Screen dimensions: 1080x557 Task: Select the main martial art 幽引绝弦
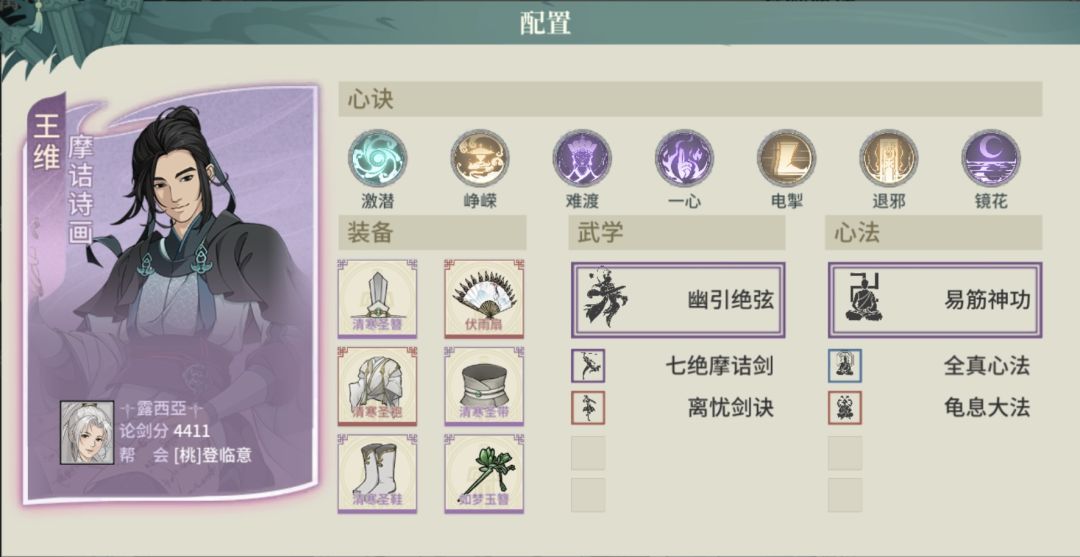point(678,300)
